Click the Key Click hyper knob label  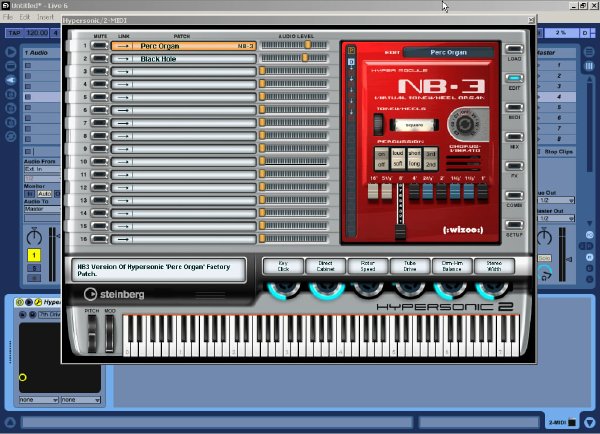[283, 266]
